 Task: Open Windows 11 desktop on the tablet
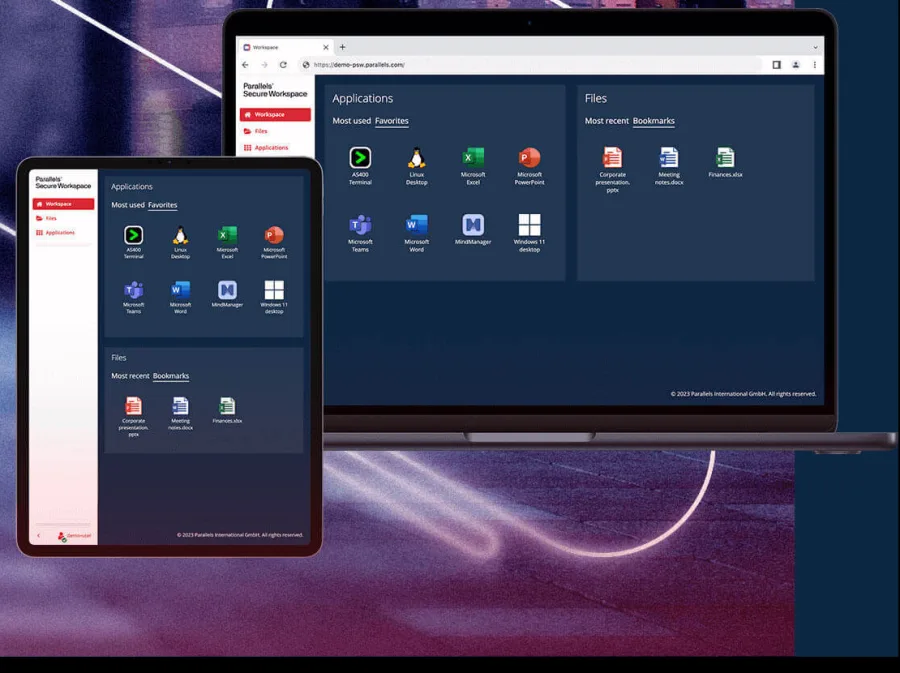[x=274, y=297]
